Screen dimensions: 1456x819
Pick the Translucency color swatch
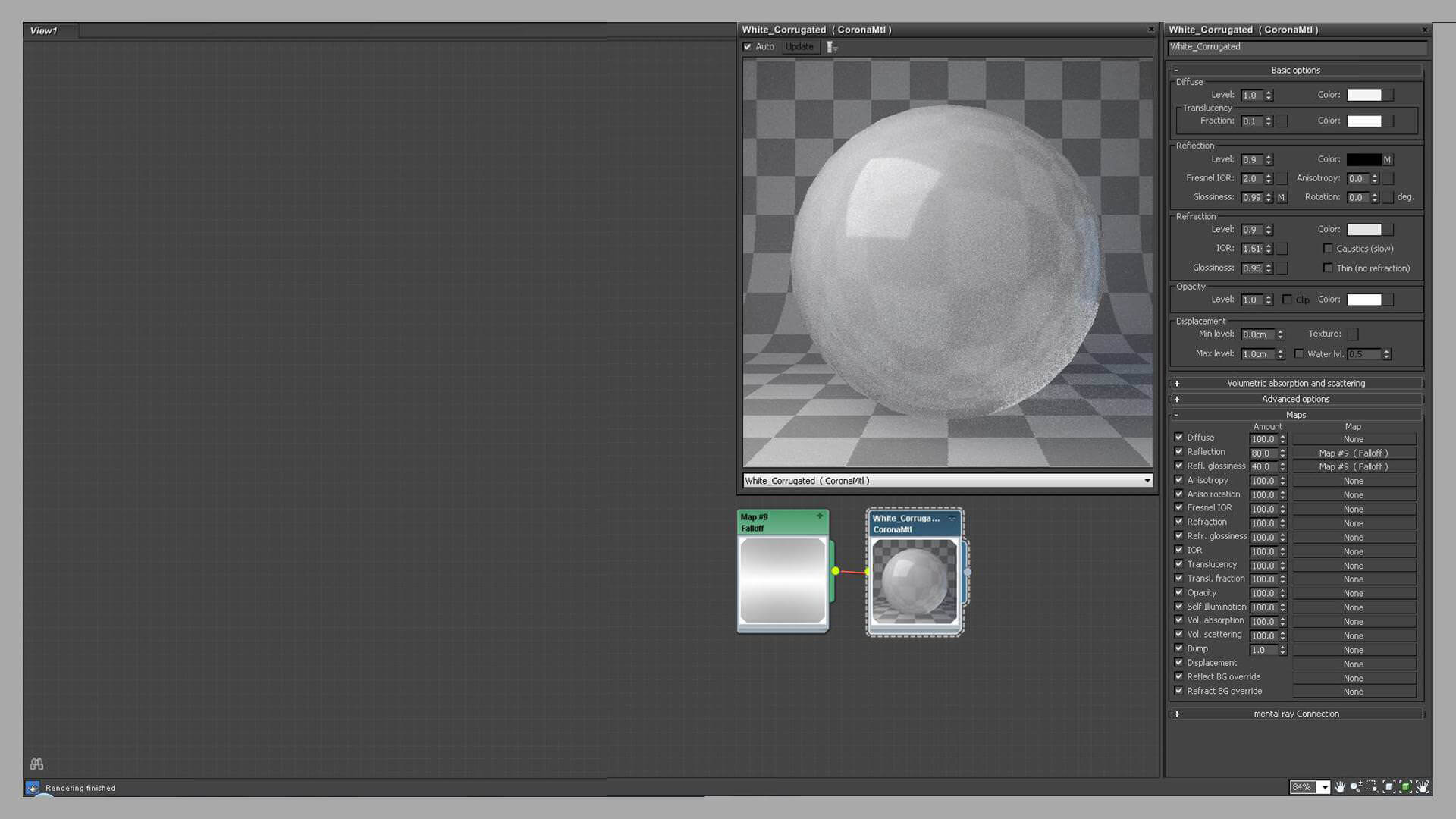(1363, 121)
